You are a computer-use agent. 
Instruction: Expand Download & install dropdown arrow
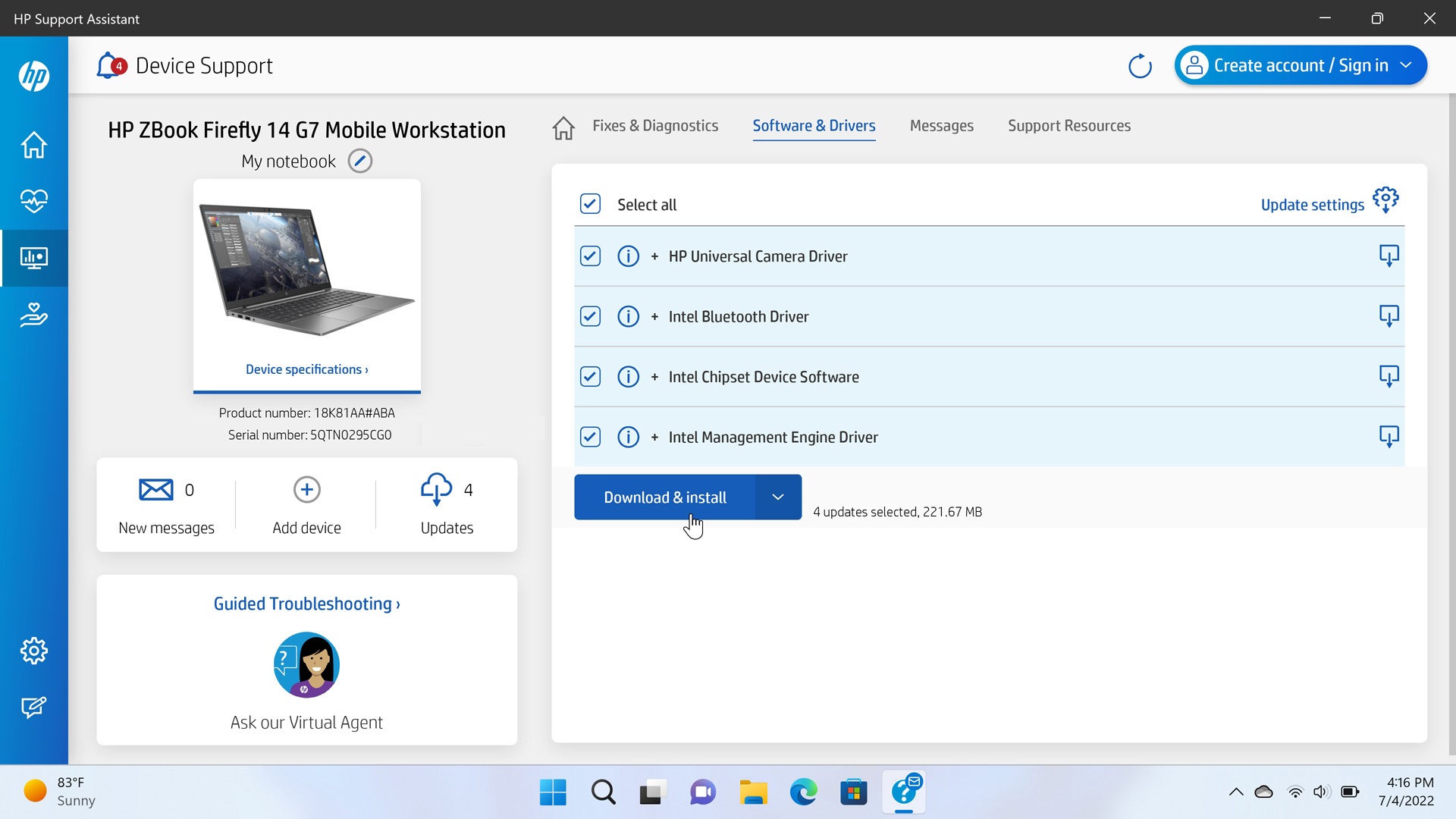(778, 497)
